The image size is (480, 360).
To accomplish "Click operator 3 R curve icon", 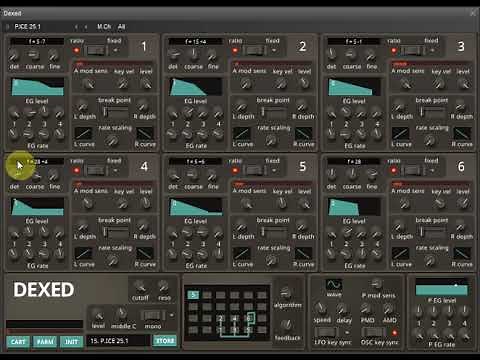I will click(462, 134).
